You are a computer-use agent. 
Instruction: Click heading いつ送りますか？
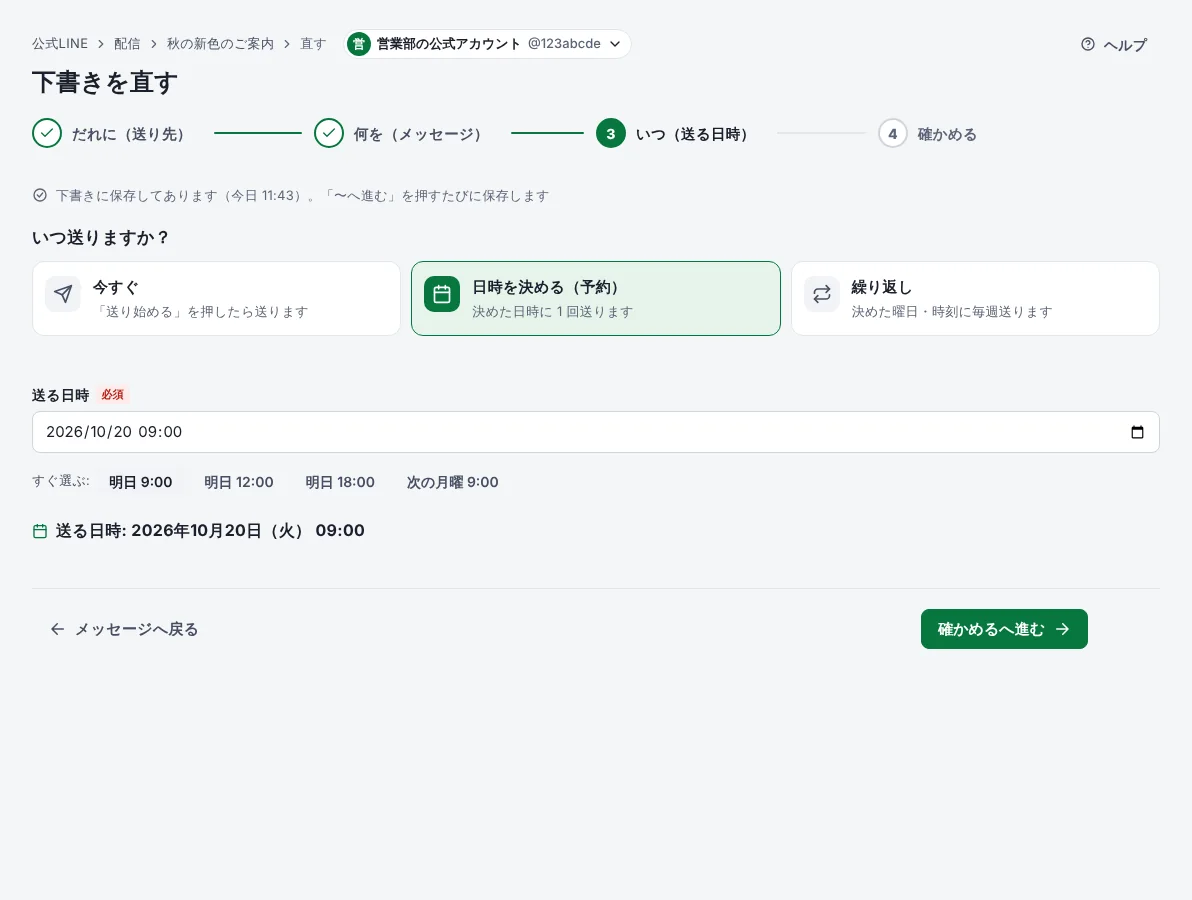click(x=100, y=237)
